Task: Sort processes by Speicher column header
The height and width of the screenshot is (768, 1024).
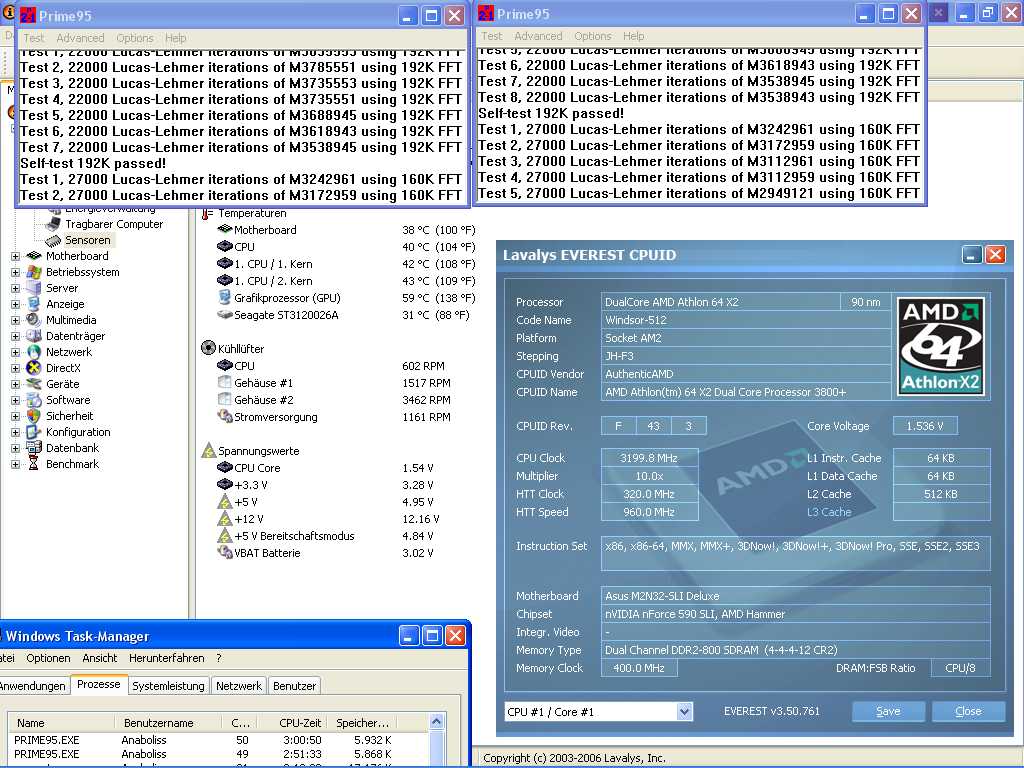Action: 362,723
